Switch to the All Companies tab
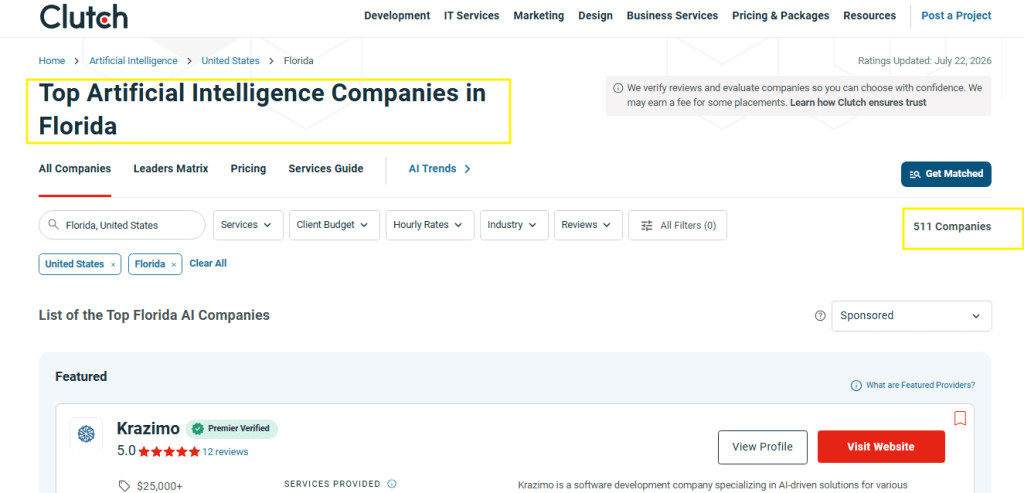Screen dimensions: 1024x493 tap(75, 168)
